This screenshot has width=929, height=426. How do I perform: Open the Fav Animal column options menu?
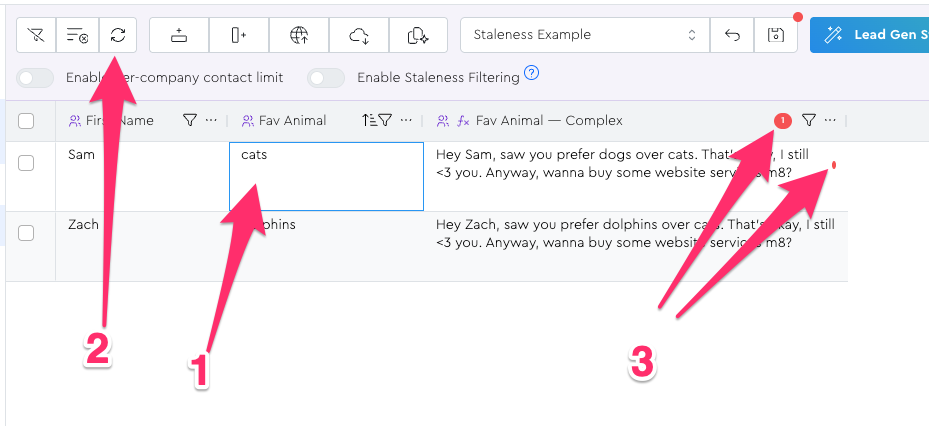pos(406,120)
